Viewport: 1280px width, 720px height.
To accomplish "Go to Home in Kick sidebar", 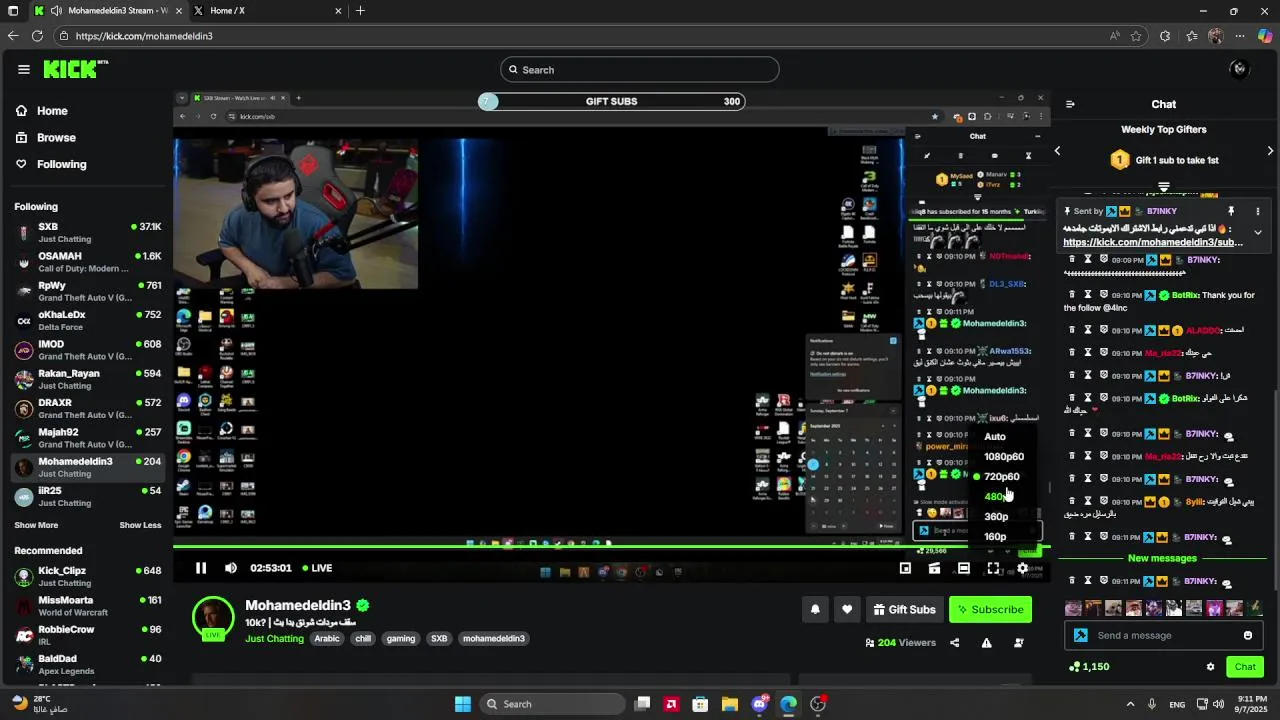I will pos(52,111).
